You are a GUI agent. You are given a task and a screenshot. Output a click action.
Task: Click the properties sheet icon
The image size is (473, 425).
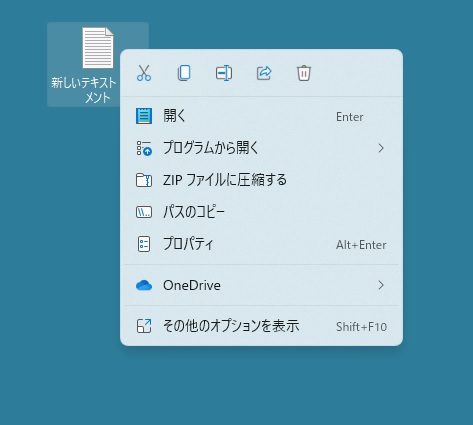144,244
